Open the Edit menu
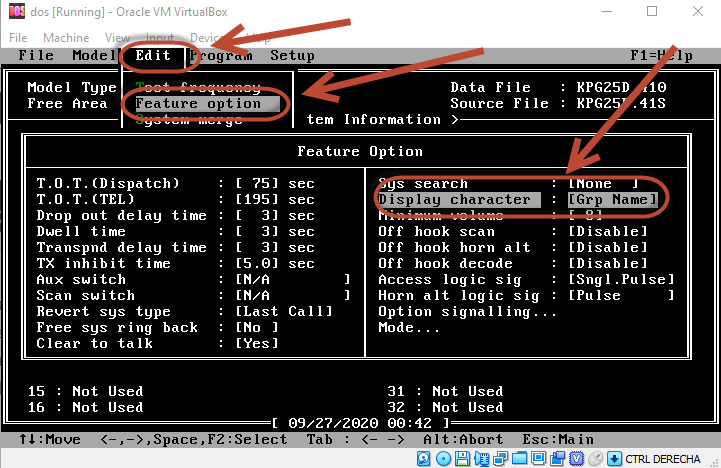 [x=153, y=56]
